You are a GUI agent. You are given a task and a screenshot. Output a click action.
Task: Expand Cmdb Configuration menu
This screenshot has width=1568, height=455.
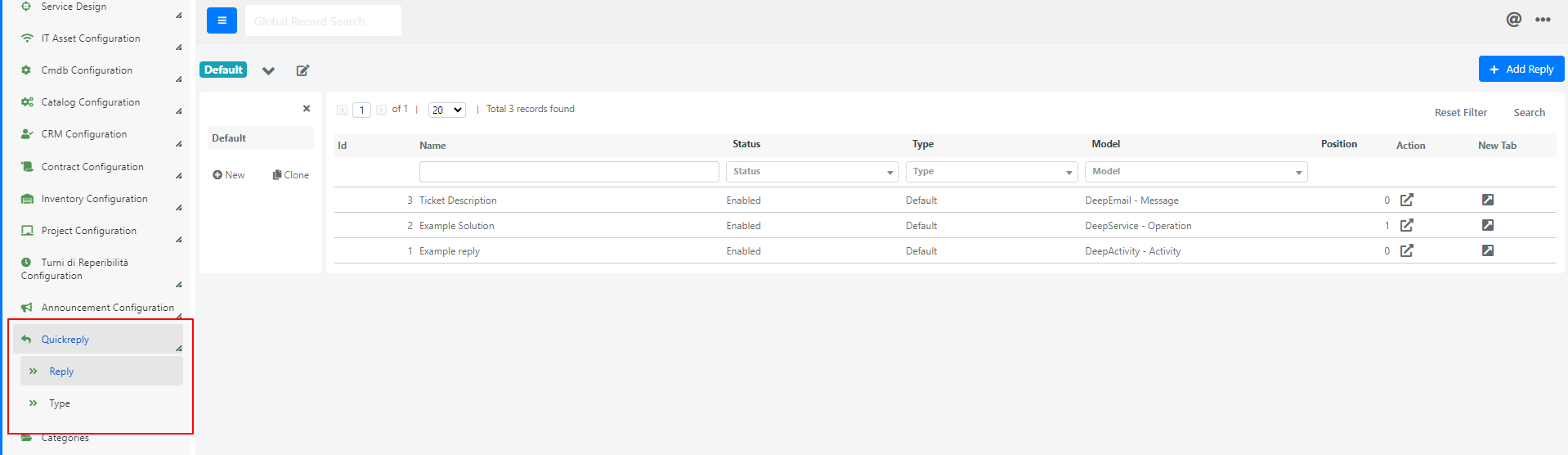(87, 70)
